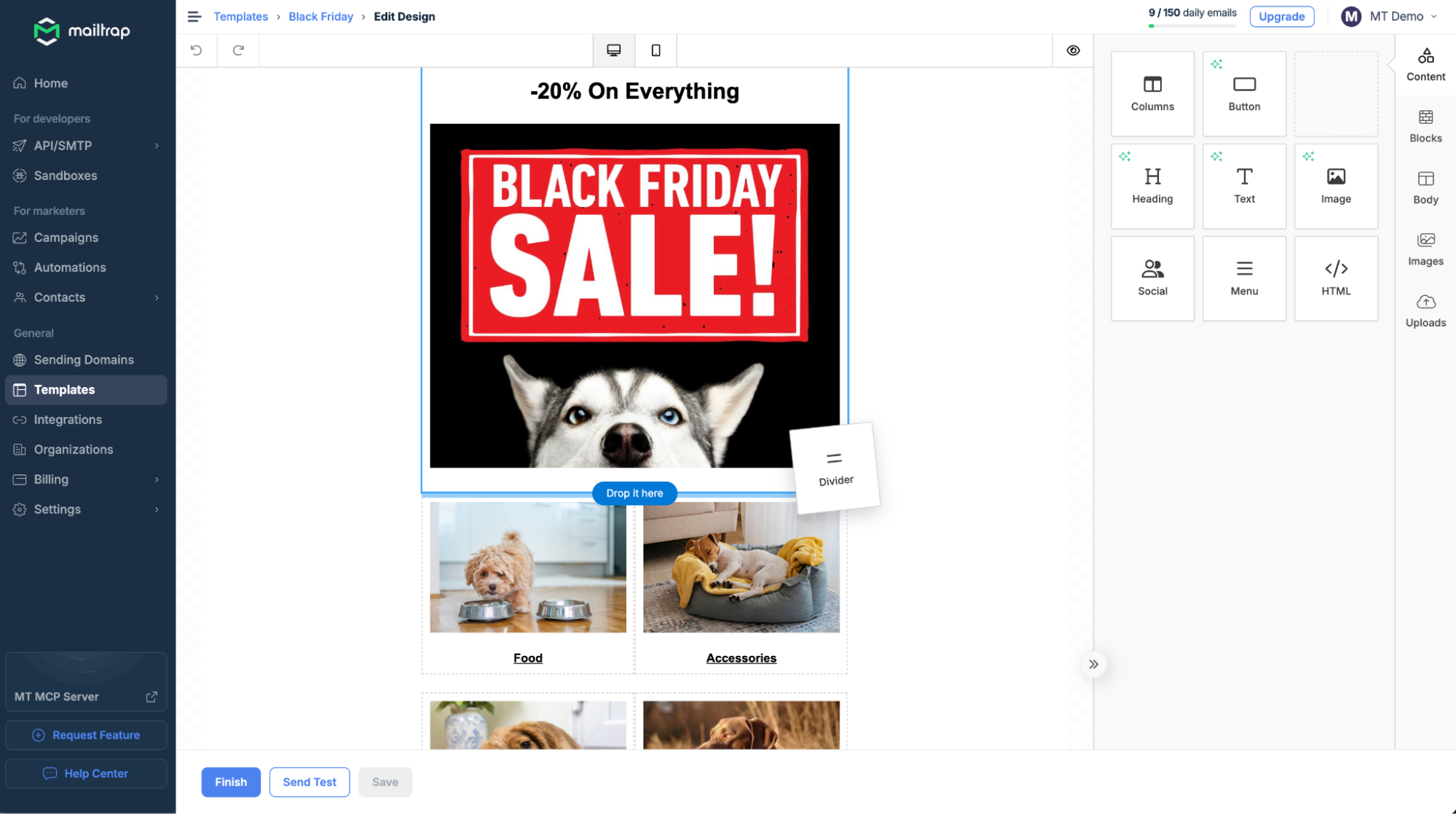Open the Help Center
Image resolution: width=1456 pixels, height=814 pixels.
click(x=86, y=774)
